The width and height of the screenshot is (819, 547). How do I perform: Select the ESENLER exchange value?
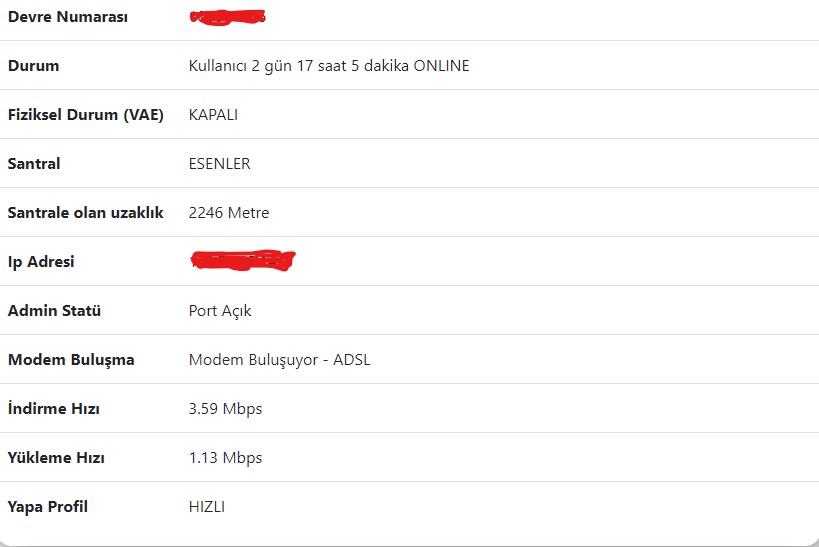coord(219,164)
